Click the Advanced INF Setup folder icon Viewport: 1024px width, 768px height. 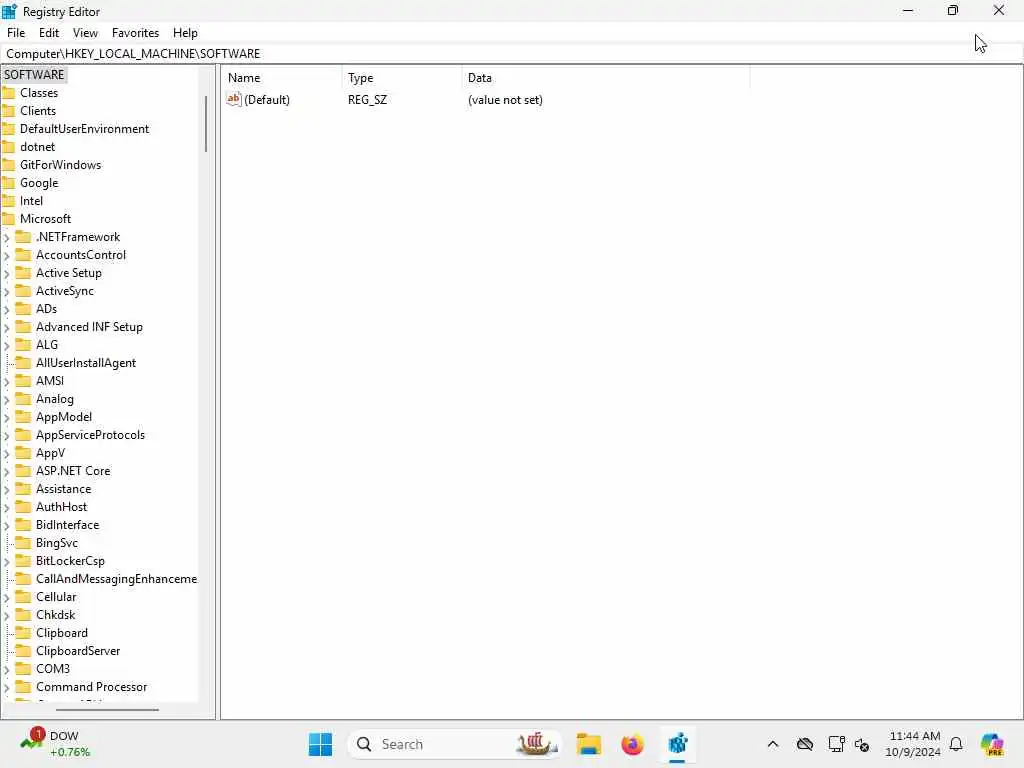(23, 327)
